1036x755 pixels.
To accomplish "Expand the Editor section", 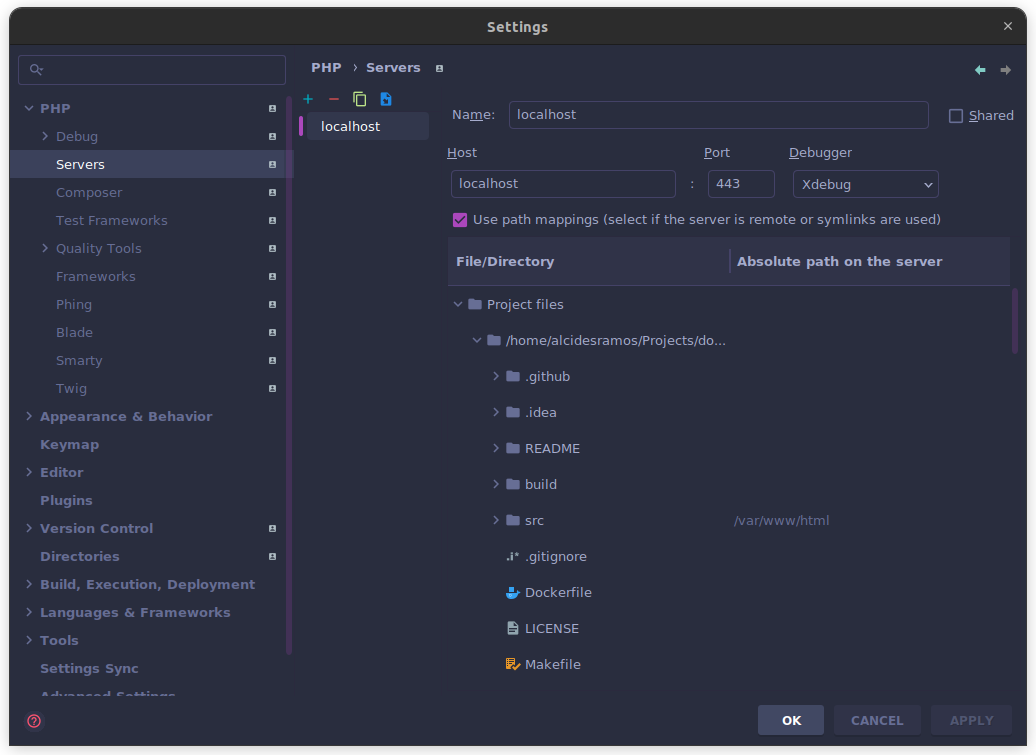I will [x=29, y=472].
